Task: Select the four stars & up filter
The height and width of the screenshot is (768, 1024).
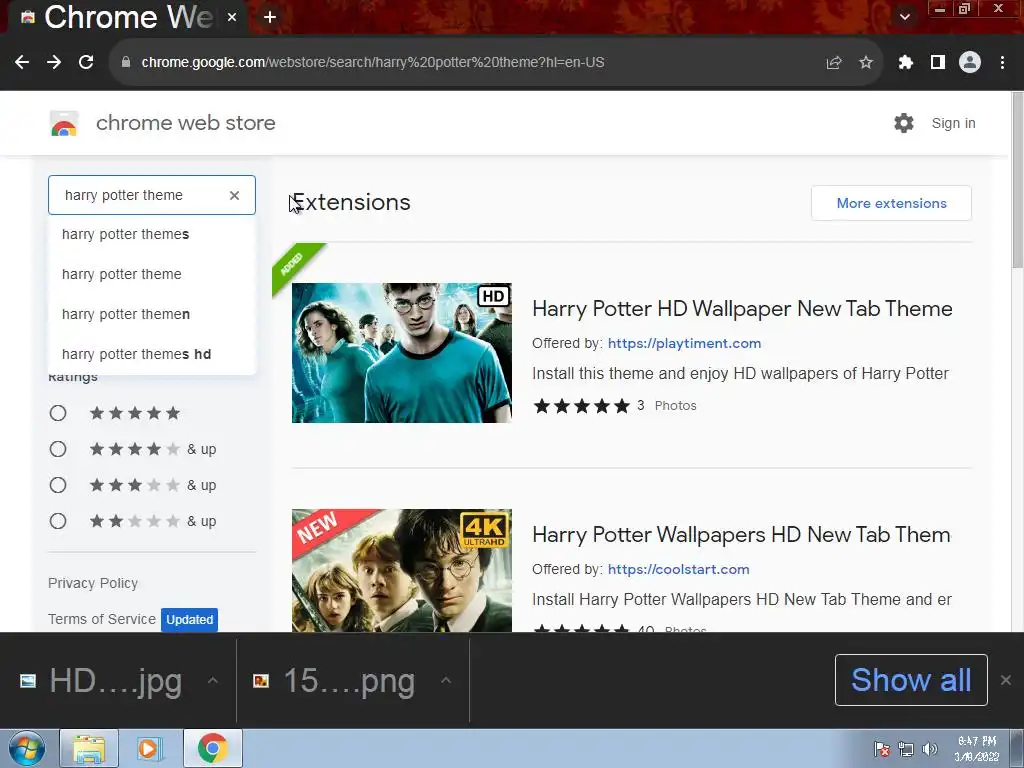Action: 58,449
